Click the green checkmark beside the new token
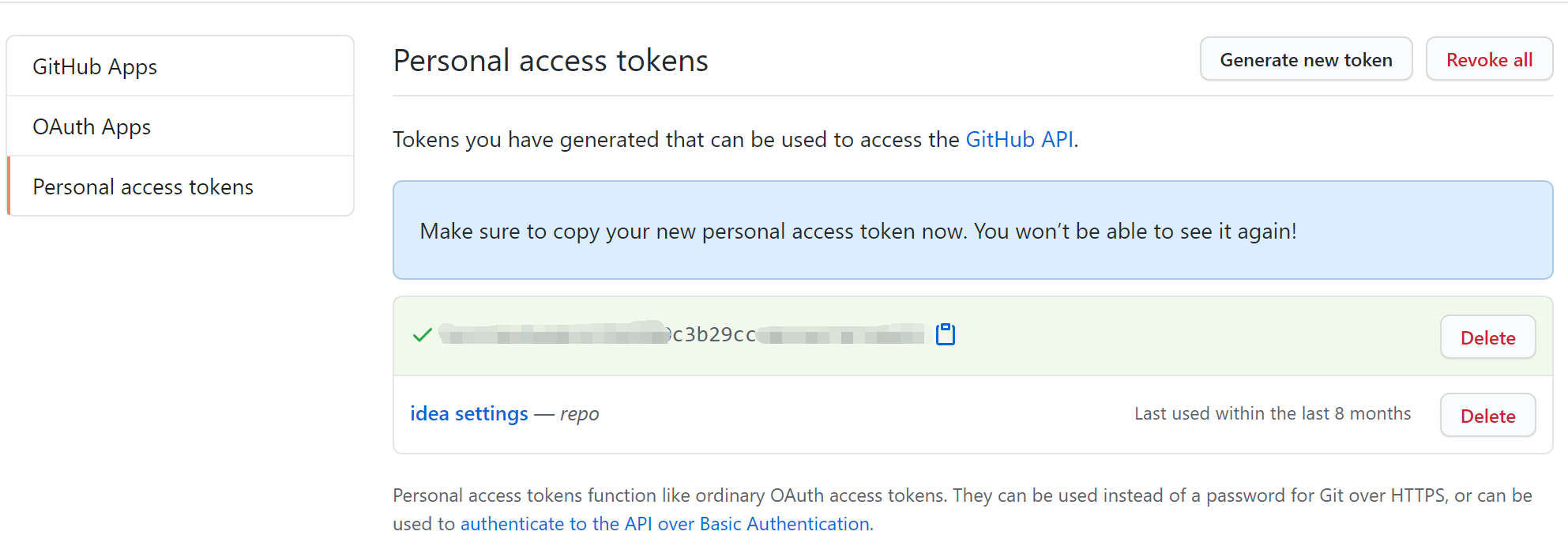This screenshot has width=1568, height=550. pyautogui.click(x=423, y=335)
